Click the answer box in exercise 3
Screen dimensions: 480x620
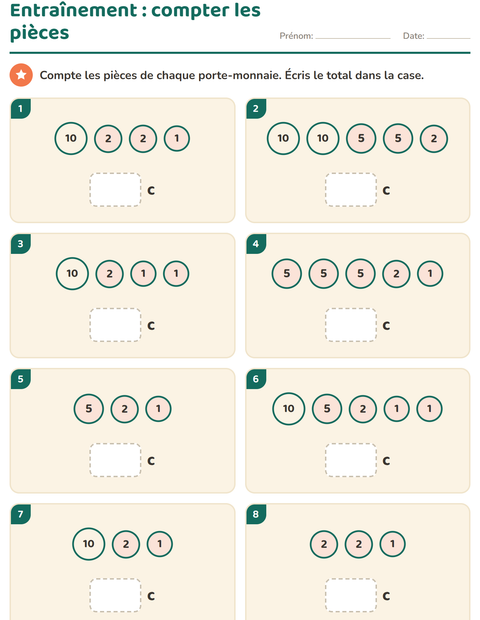coord(115,325)
